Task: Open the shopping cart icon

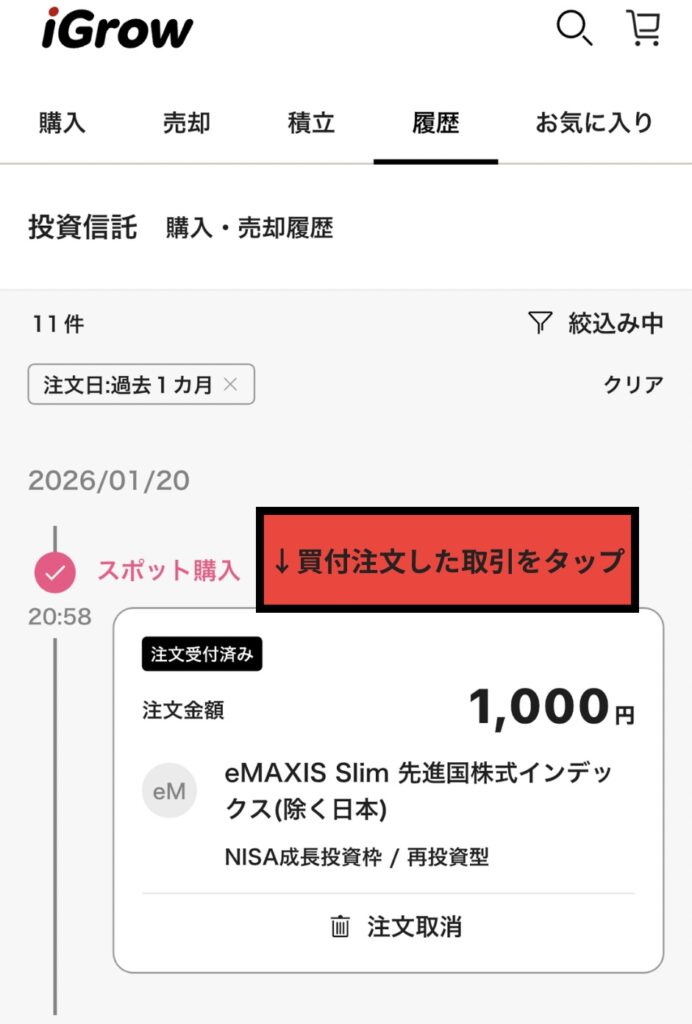Action: [x=643, y=29]
